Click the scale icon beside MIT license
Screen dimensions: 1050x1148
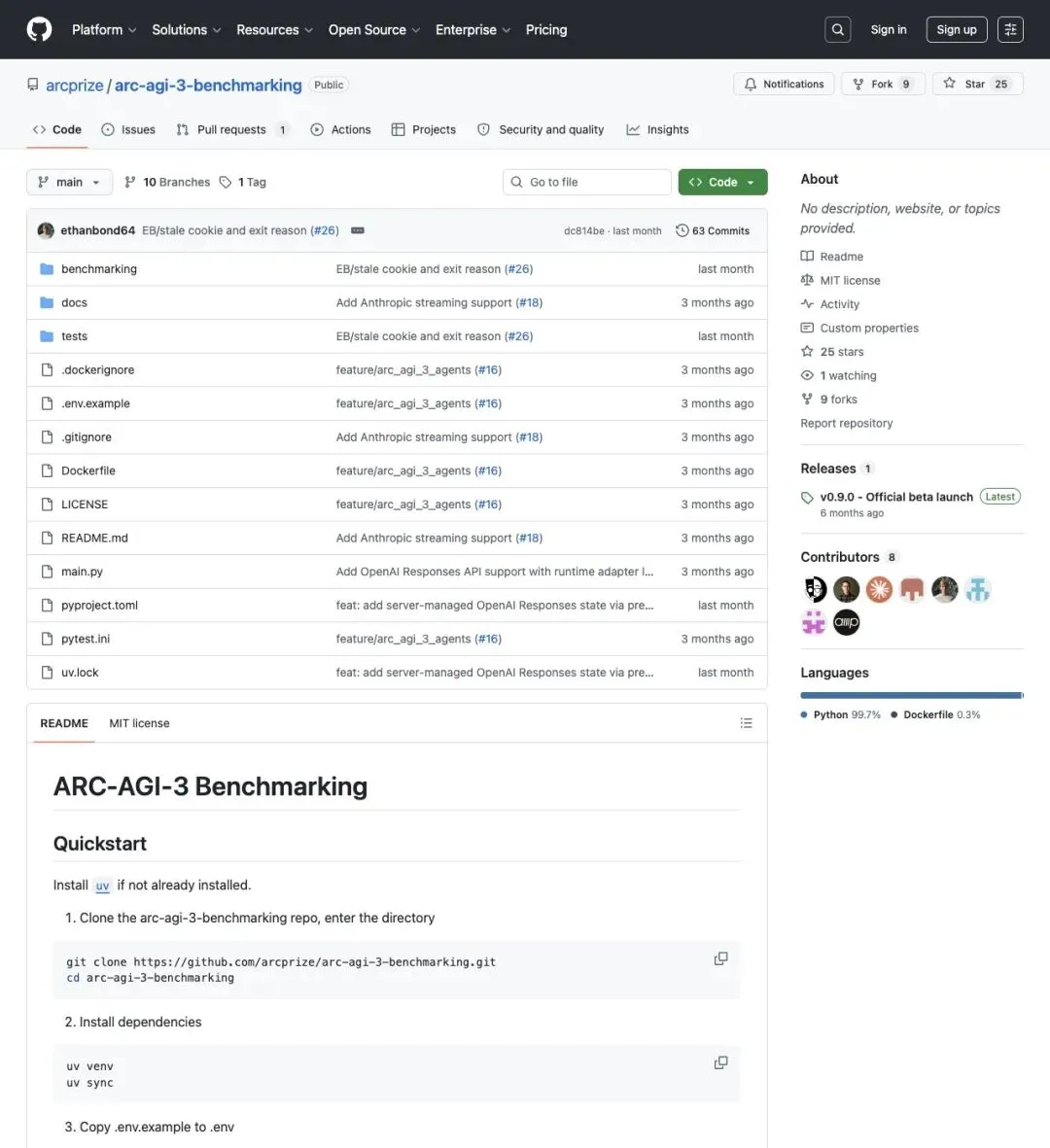pyautogui.click(x=807, y=280)
